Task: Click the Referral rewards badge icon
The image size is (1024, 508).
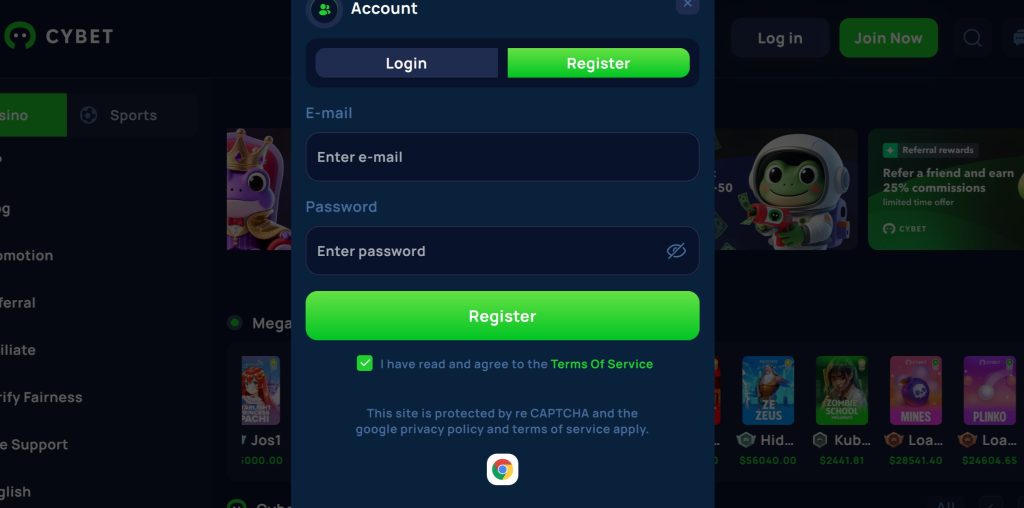Action: pos(890,150)
